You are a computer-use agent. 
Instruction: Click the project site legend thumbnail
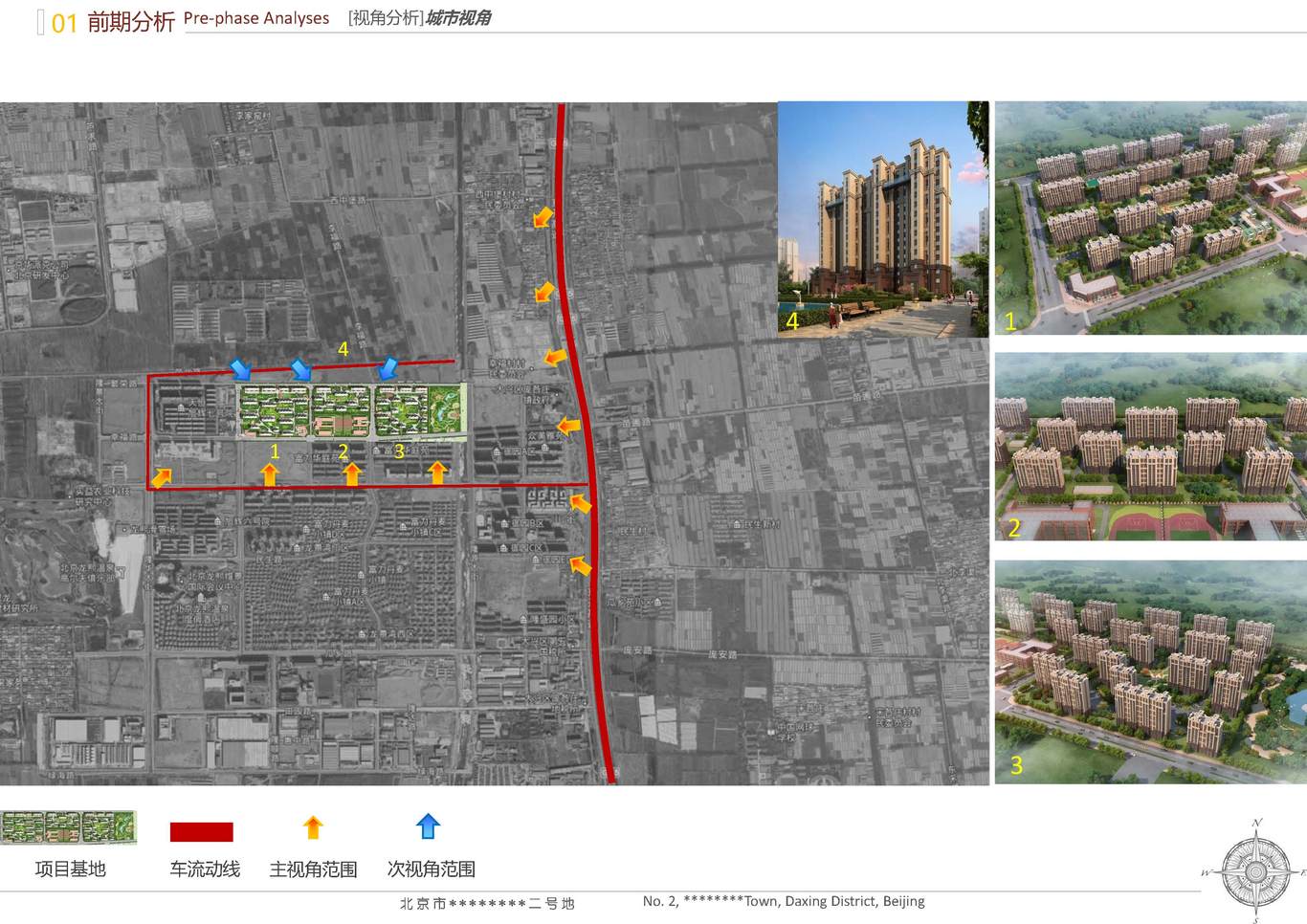[x=69, y=827]
